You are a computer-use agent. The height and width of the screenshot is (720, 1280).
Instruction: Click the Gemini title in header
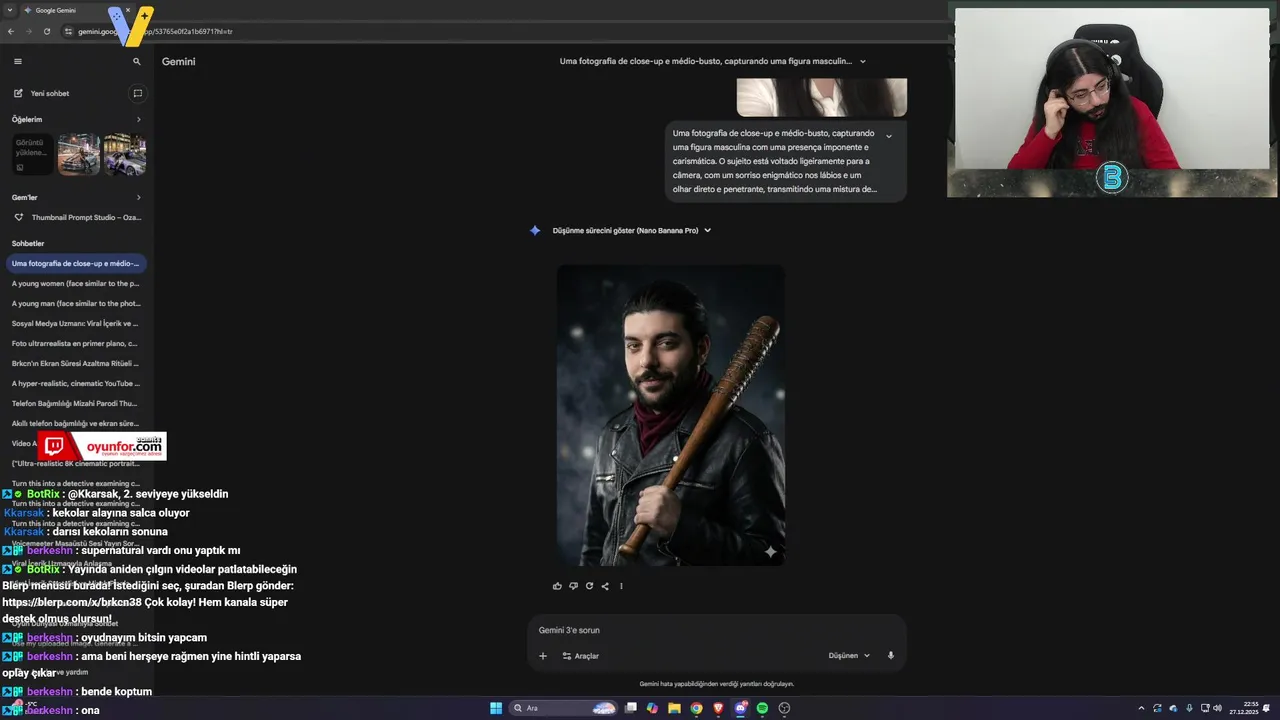(179, 61)
